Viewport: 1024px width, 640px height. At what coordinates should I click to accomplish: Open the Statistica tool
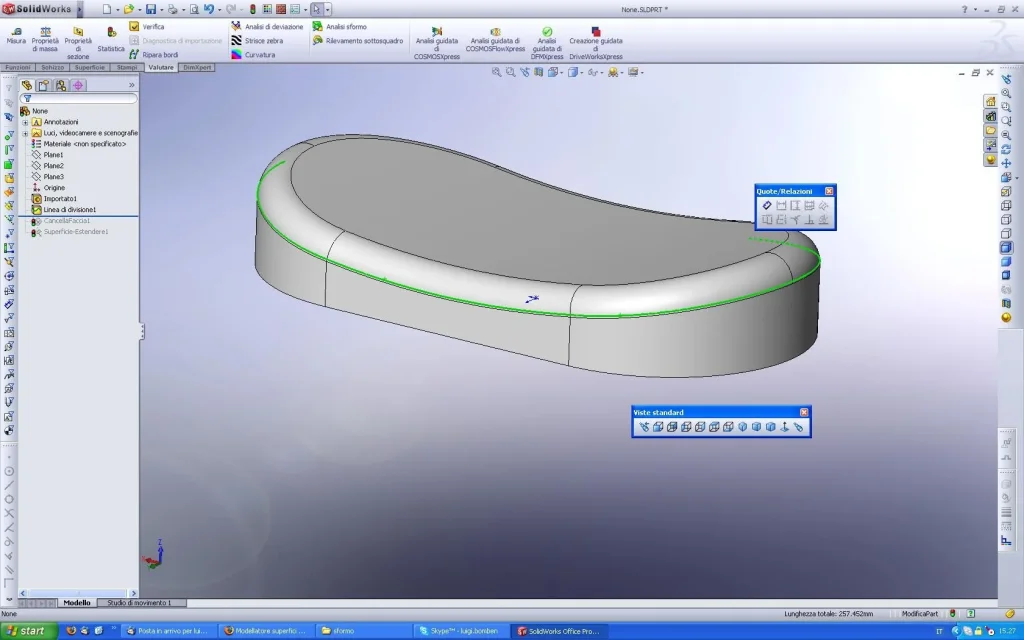111,39
